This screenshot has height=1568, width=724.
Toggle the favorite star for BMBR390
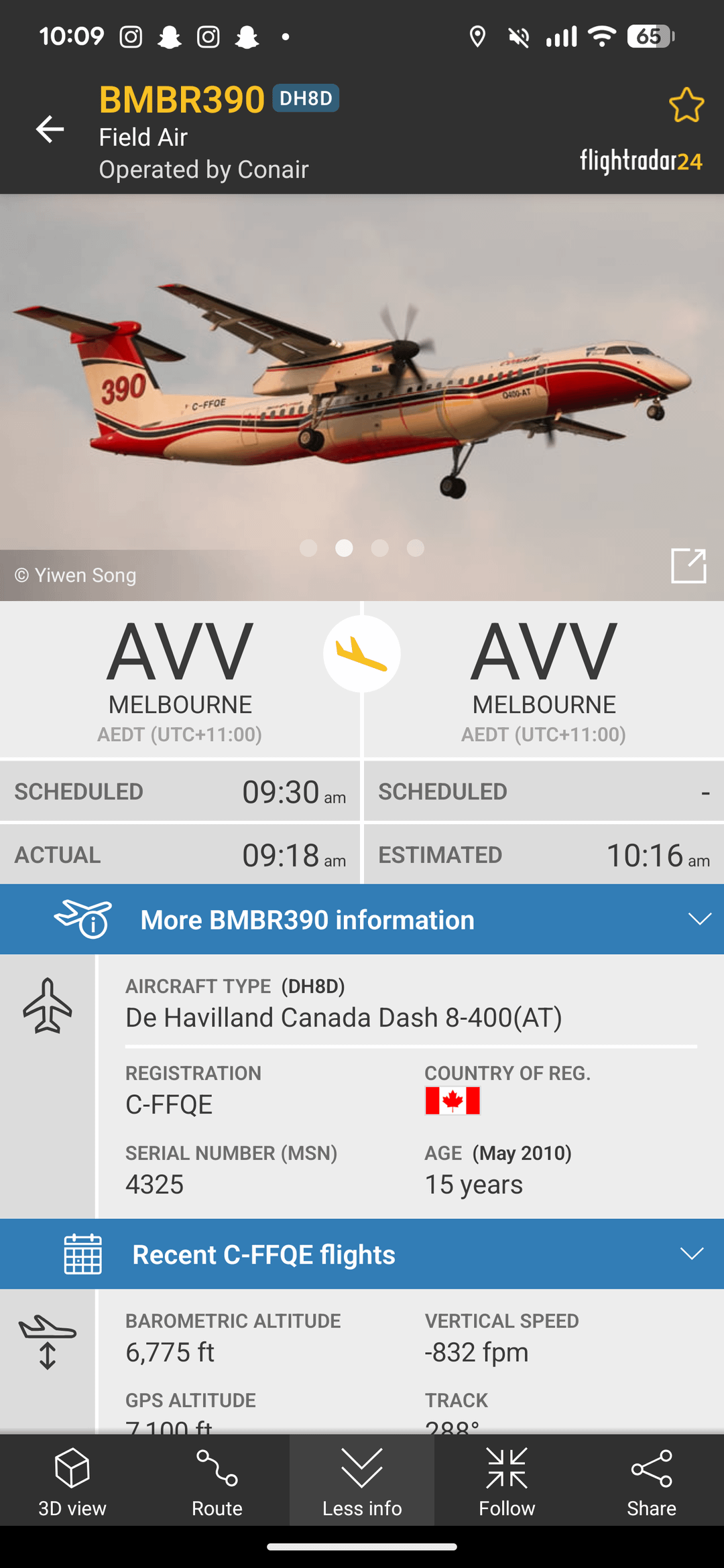click(686, 105)
